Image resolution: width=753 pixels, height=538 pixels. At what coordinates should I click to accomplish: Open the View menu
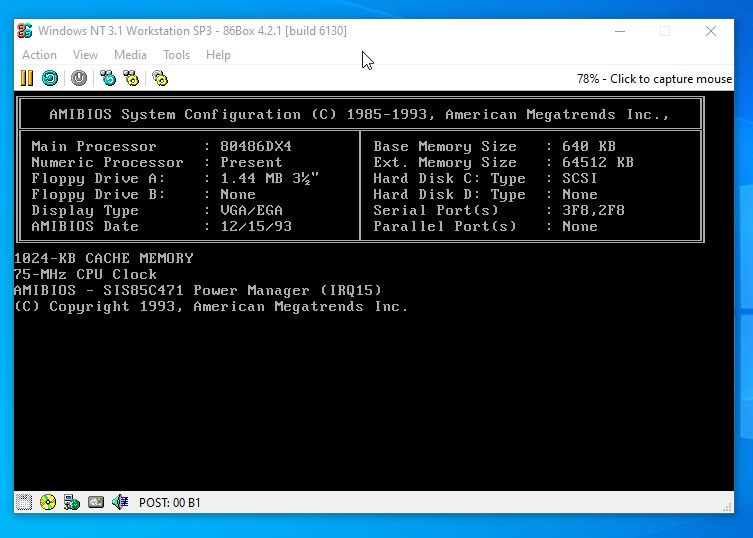[85, 55]
